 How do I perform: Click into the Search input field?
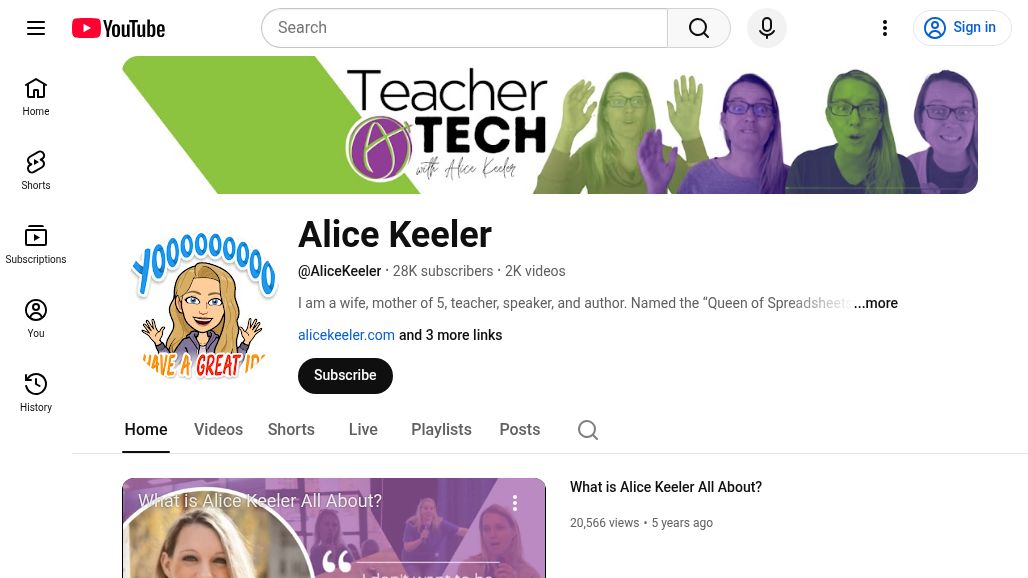point(465,28)
